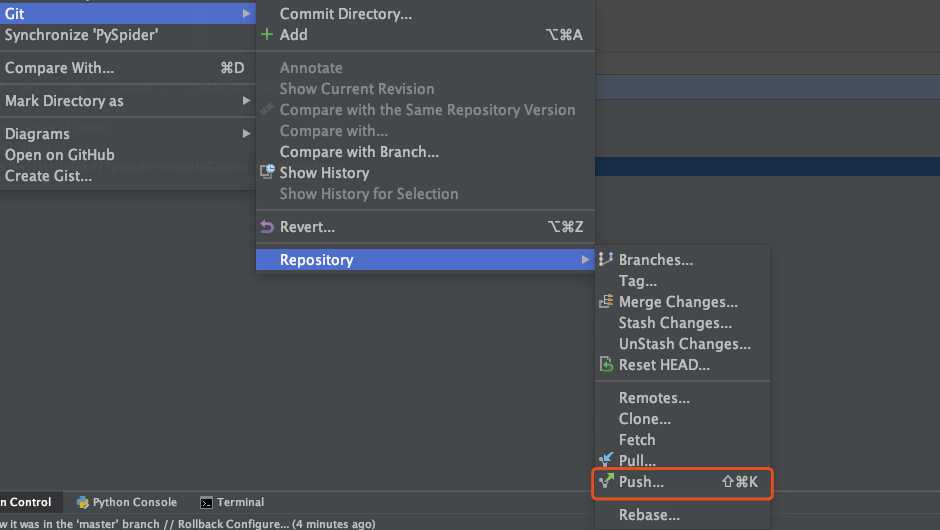
Task: Open the Python Console tab
Action: pyautogui.click(x=134, y=502)
